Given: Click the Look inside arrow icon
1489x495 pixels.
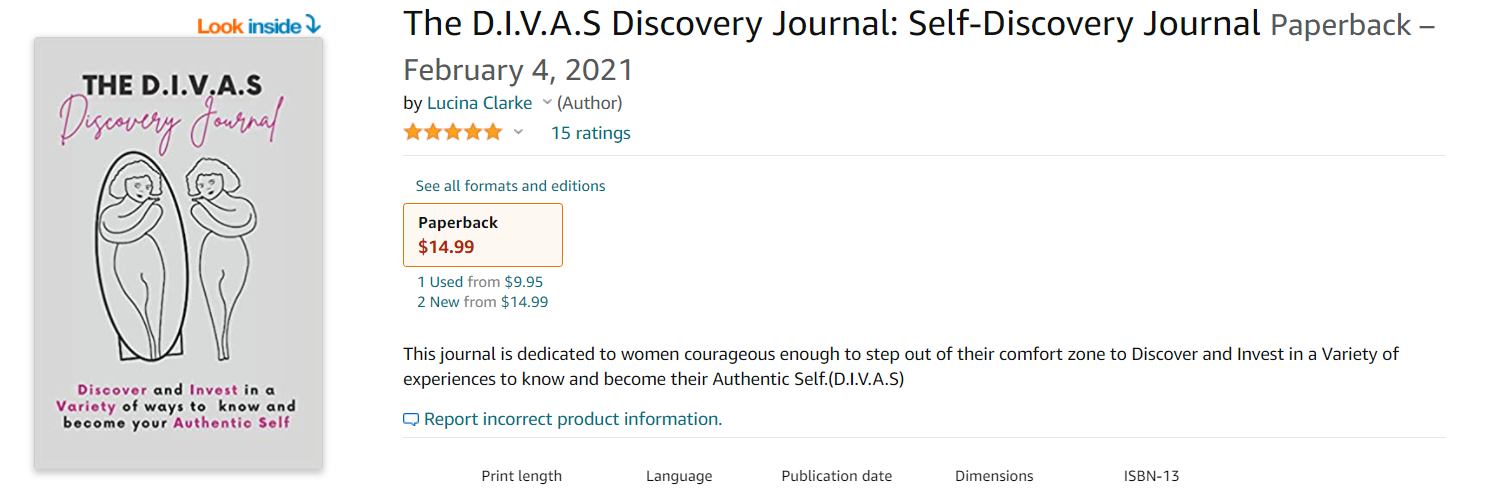Looking at the screenshot, I should (313, 24).
